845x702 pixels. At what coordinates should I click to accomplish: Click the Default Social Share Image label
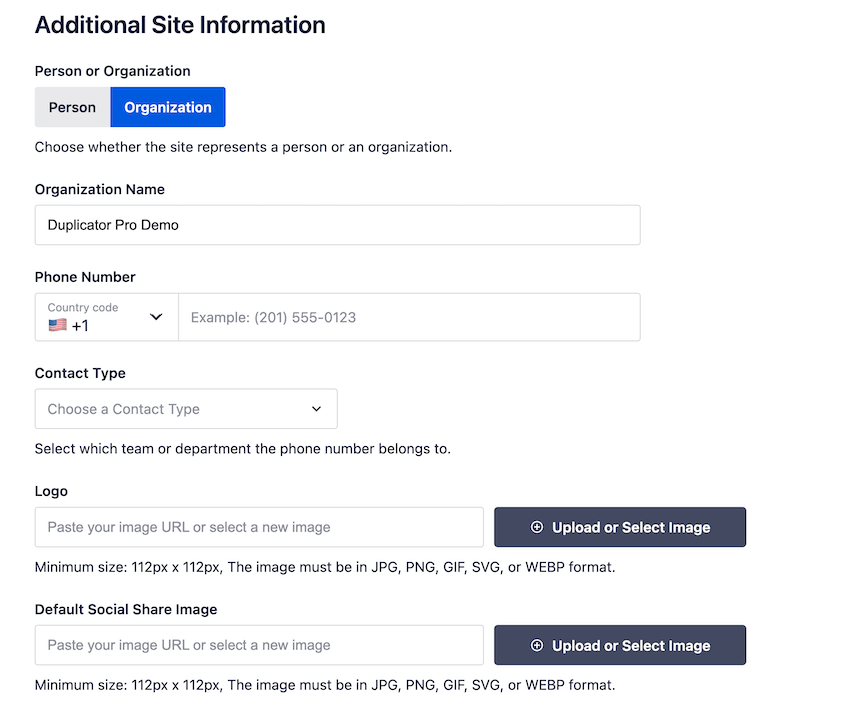(x=126, y=609)
